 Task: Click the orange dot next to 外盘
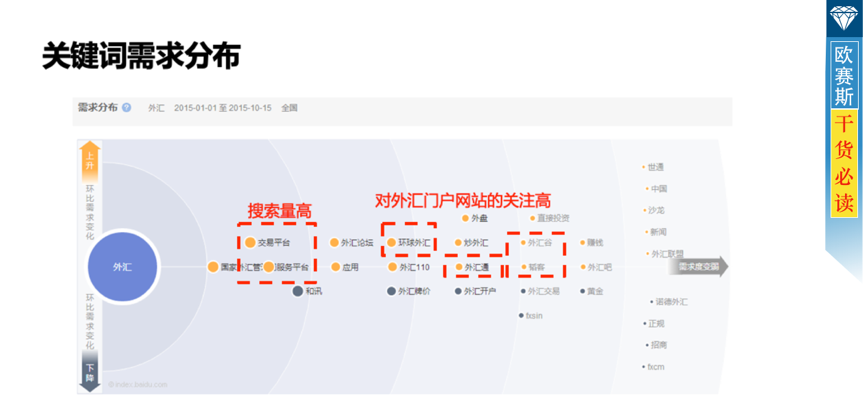point(465,218)
